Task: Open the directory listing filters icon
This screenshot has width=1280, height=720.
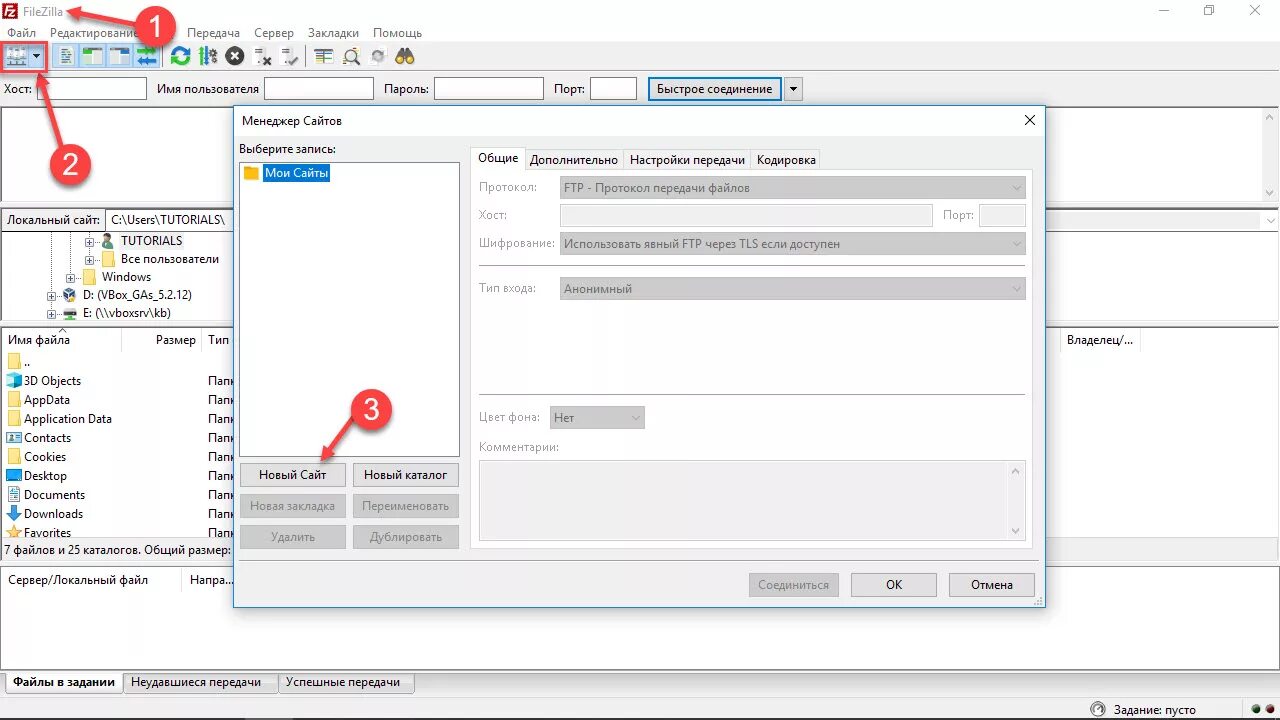Action: click(324, 57)
